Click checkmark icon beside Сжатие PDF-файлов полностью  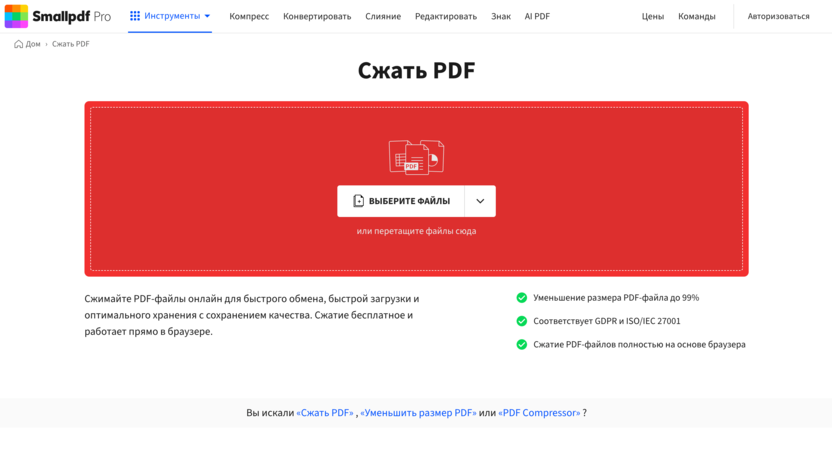(x=522, y=344)
